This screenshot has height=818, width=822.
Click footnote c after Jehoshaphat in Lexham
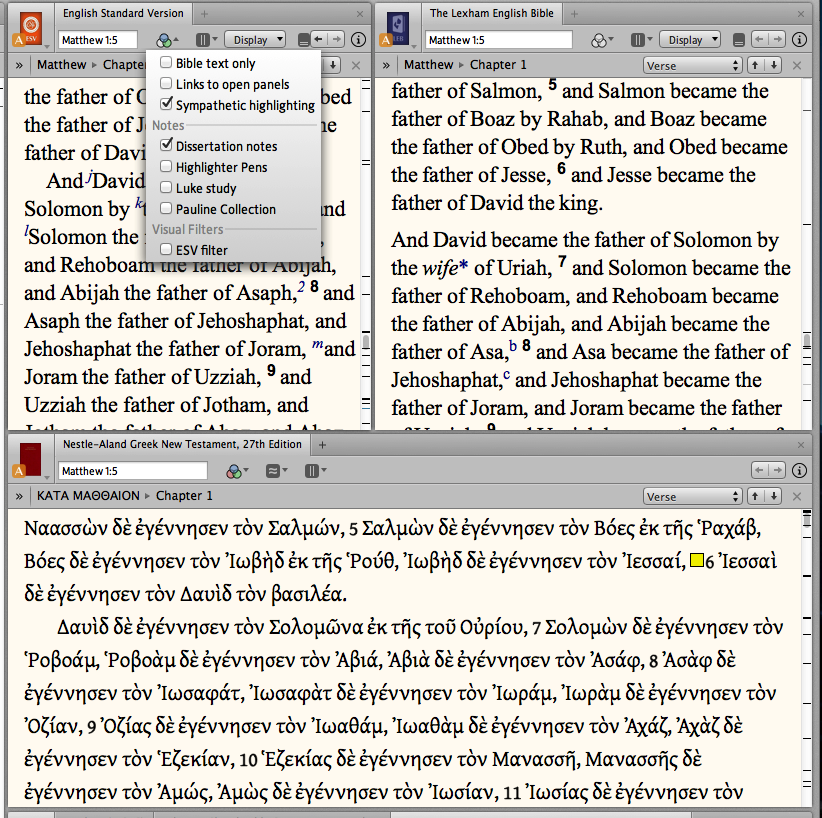506,374
